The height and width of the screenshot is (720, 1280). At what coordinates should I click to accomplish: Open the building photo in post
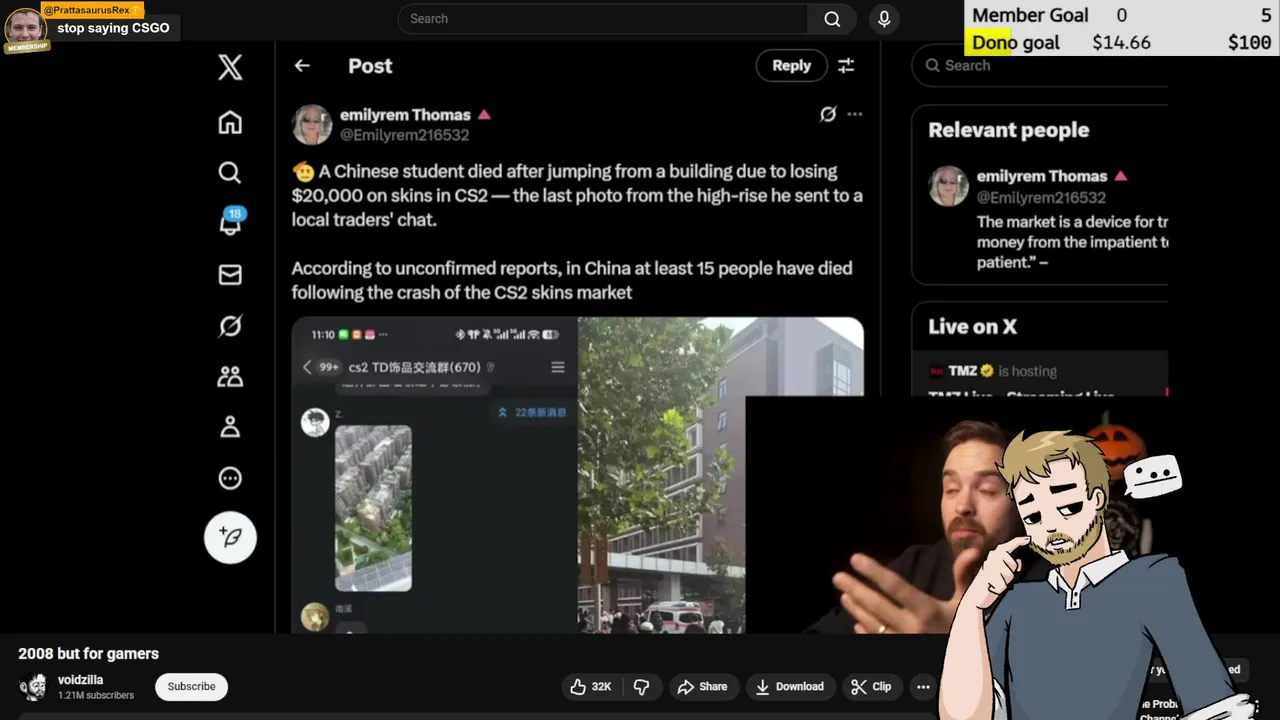720,475
